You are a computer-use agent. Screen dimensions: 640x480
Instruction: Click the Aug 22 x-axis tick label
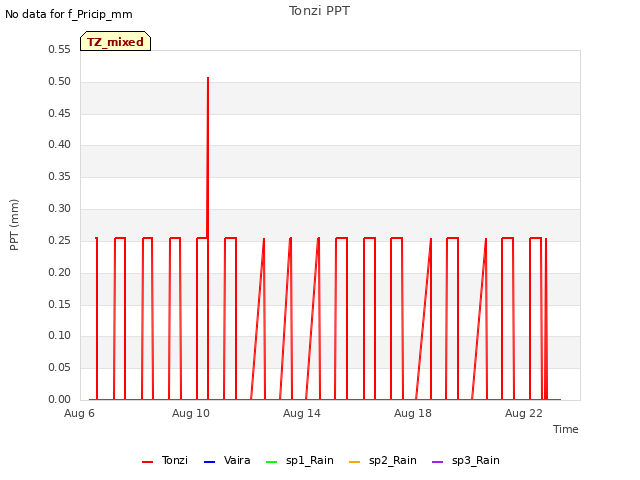pos(524,413)
